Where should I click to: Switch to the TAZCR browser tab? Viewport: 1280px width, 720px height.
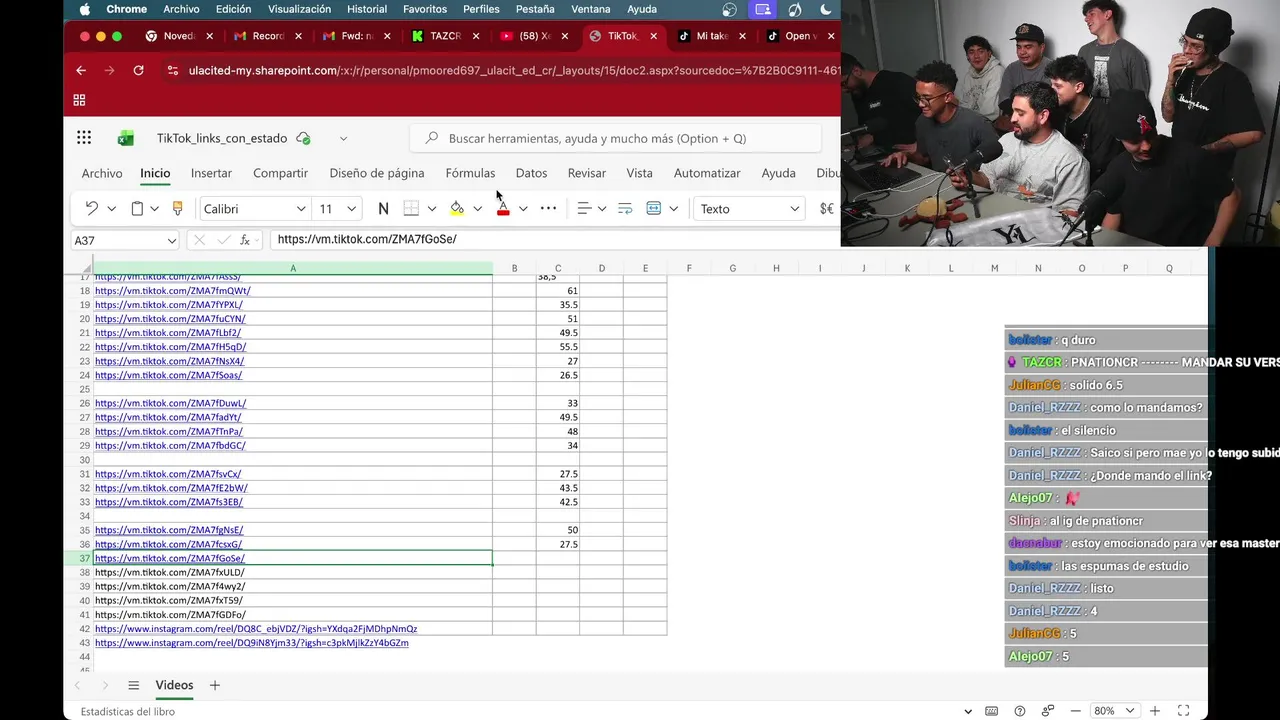[445, 36]
